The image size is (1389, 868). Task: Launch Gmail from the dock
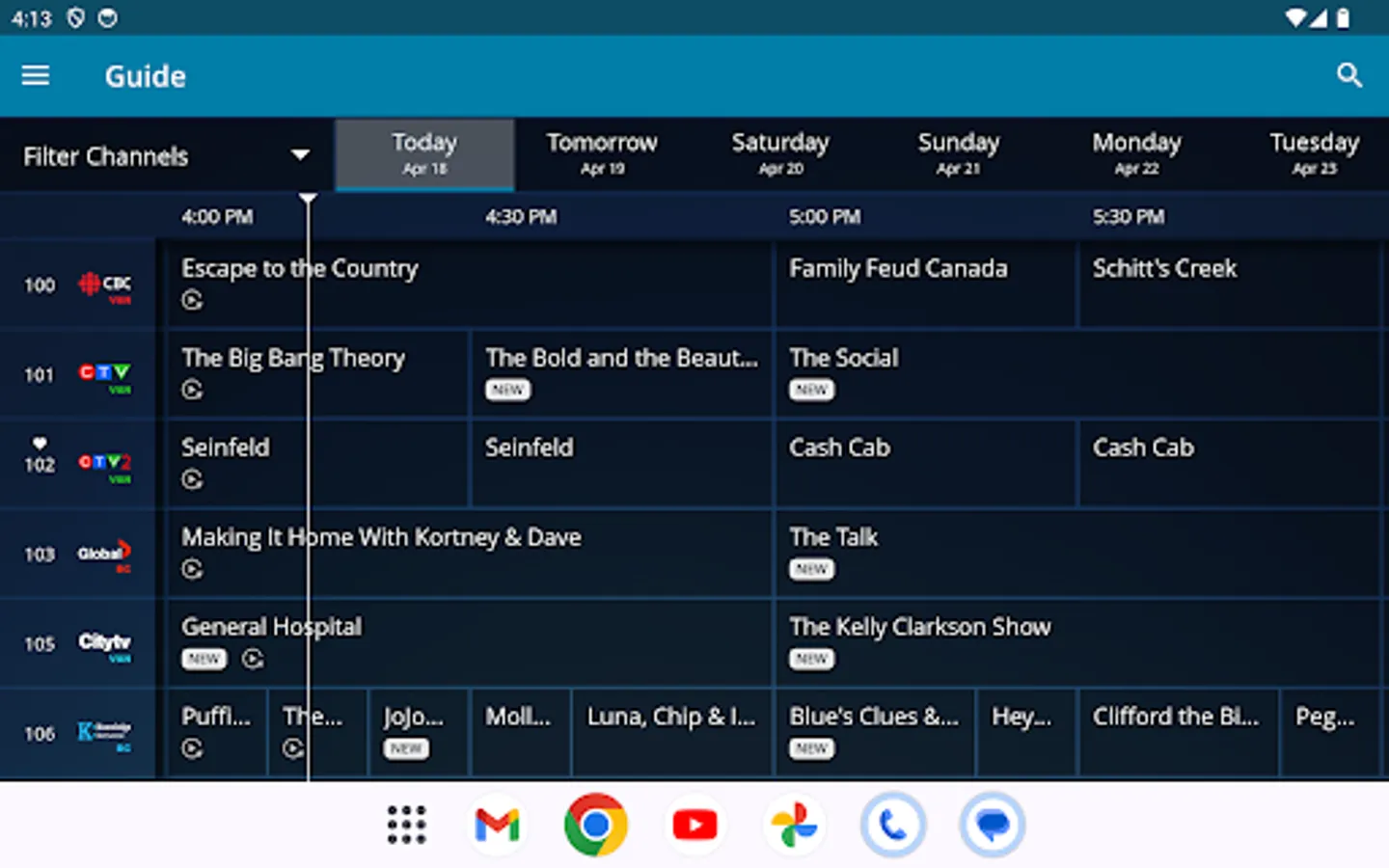click(x=498, y=825)
